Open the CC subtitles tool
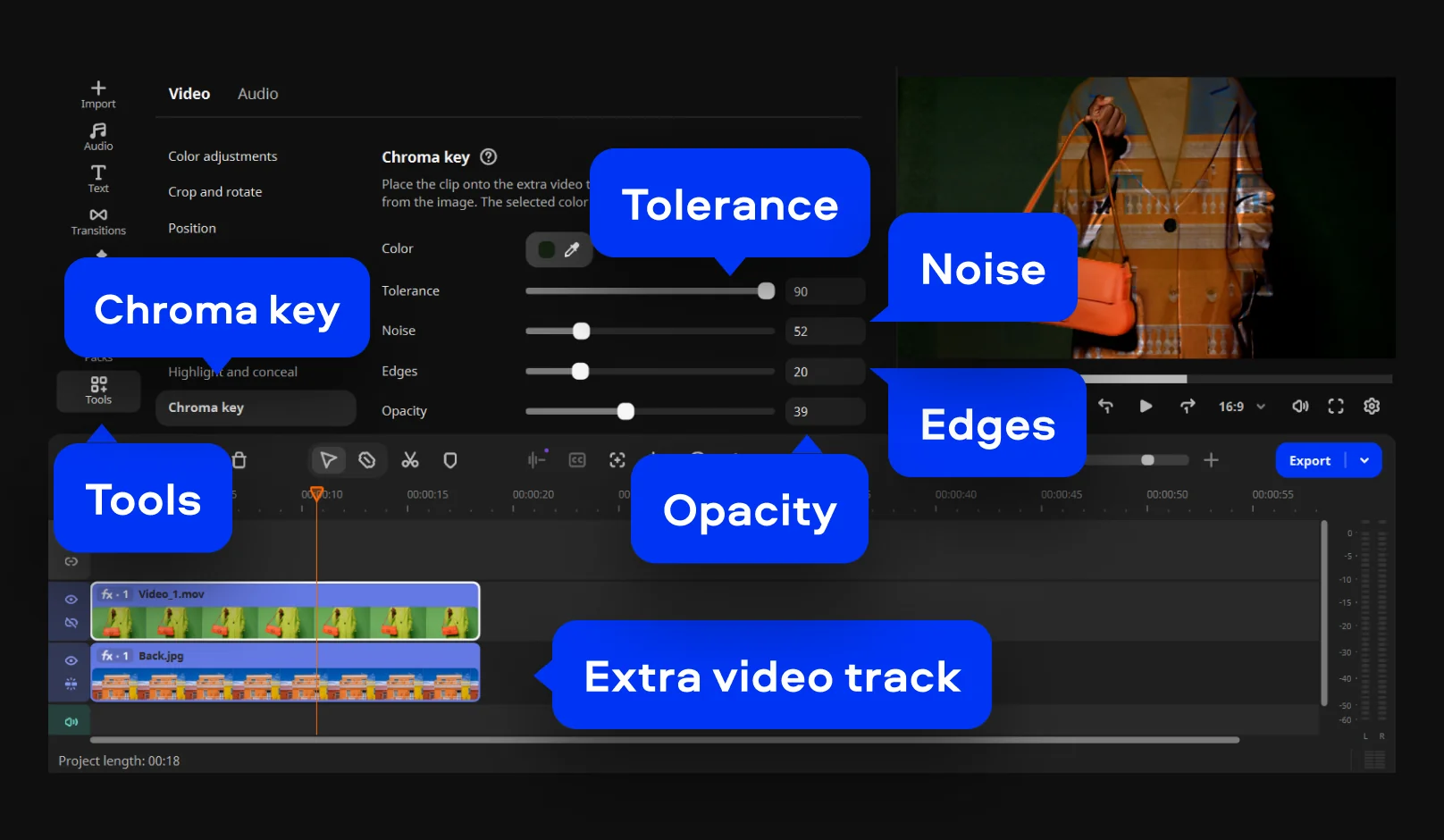 [x=577, y=460]
